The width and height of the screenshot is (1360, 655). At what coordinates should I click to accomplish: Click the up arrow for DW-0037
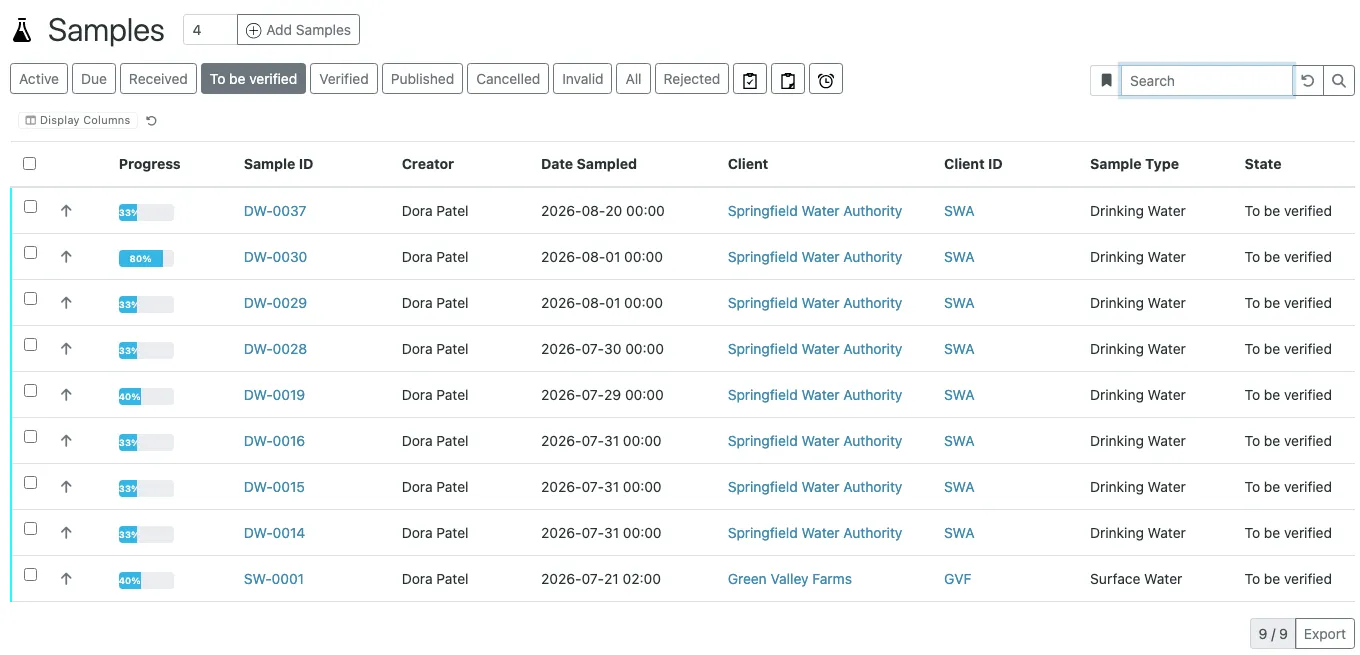coord(66,211)
